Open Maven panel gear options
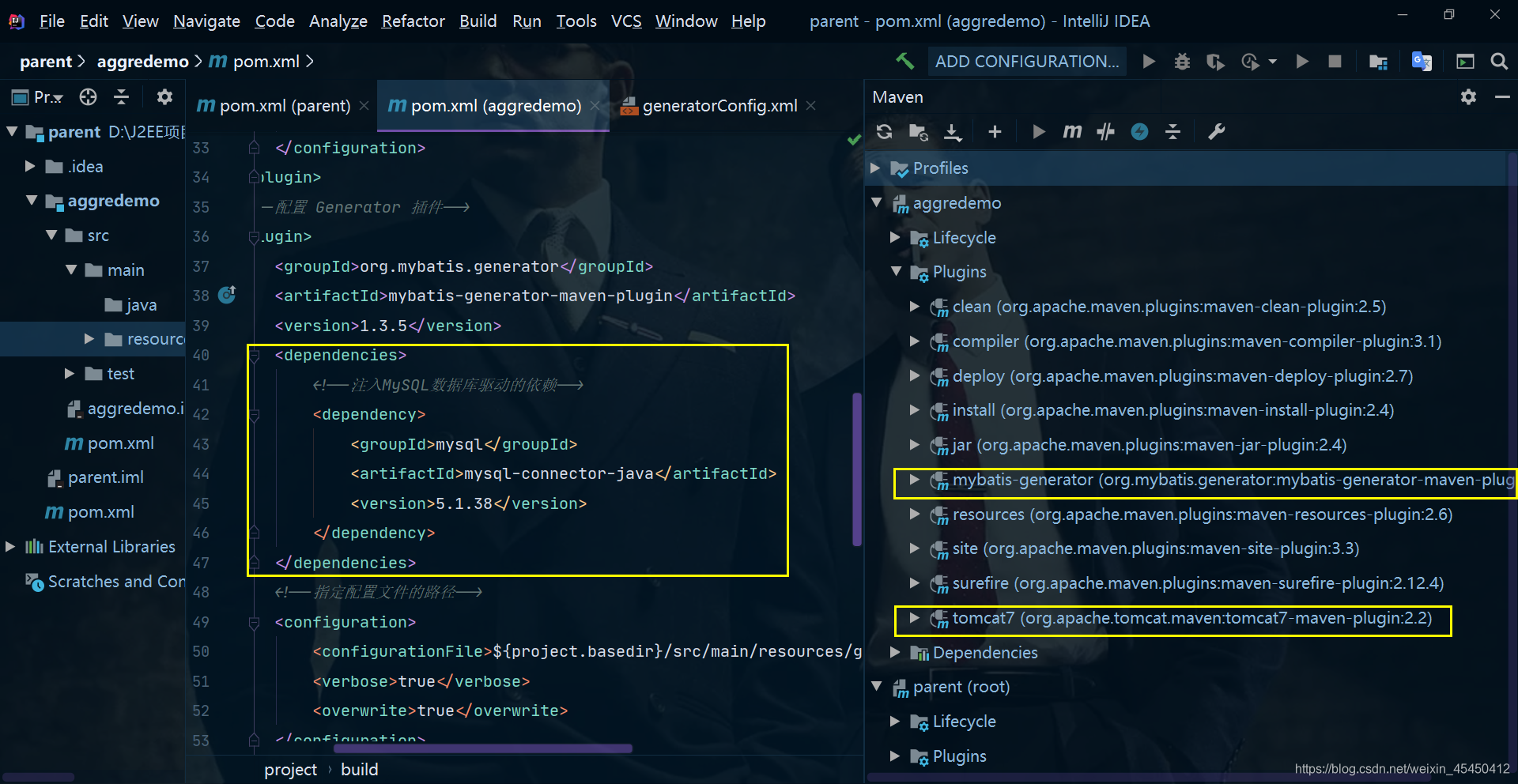This screenshot has height=784, width=1518. [x=1468, y=96]
